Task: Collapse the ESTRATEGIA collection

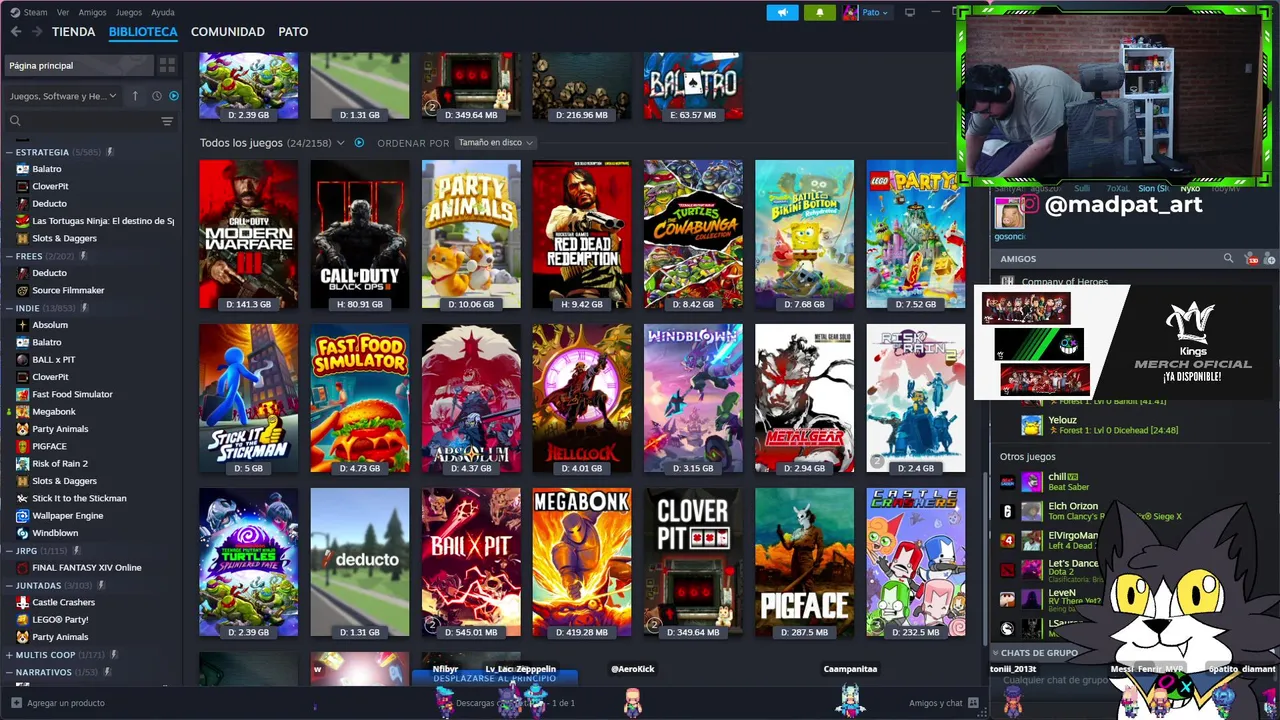Action: point(9,152)
